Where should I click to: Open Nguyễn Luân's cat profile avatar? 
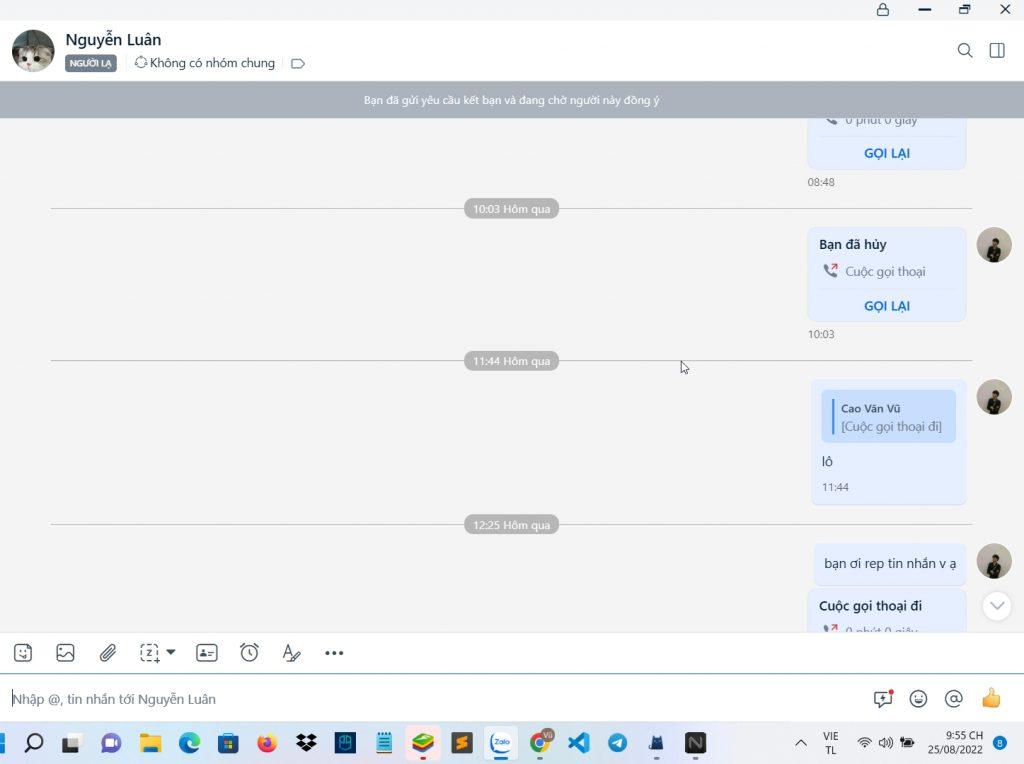[x=33, y=51]
